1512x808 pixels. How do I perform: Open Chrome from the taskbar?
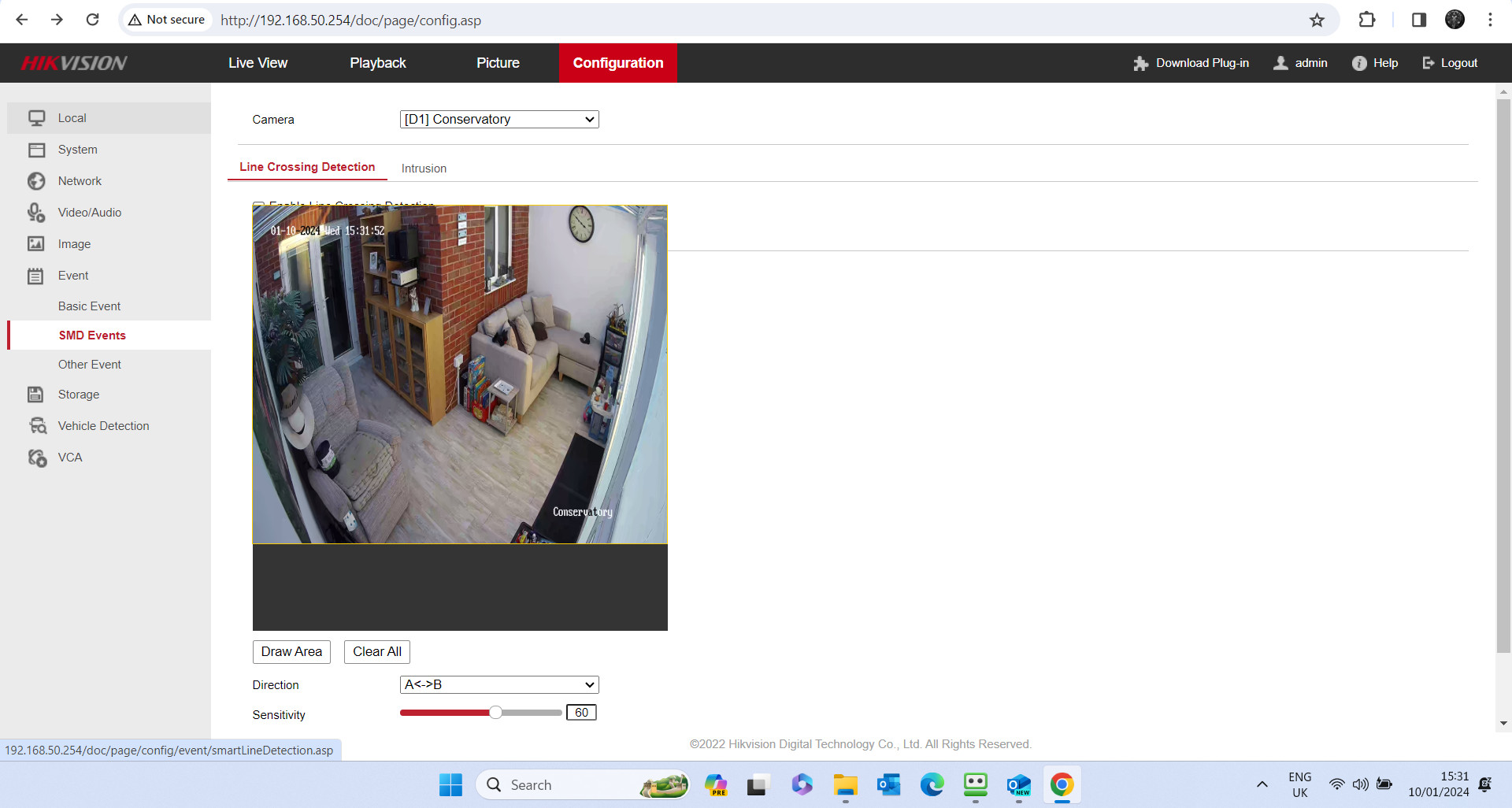tap(1062, 784)
